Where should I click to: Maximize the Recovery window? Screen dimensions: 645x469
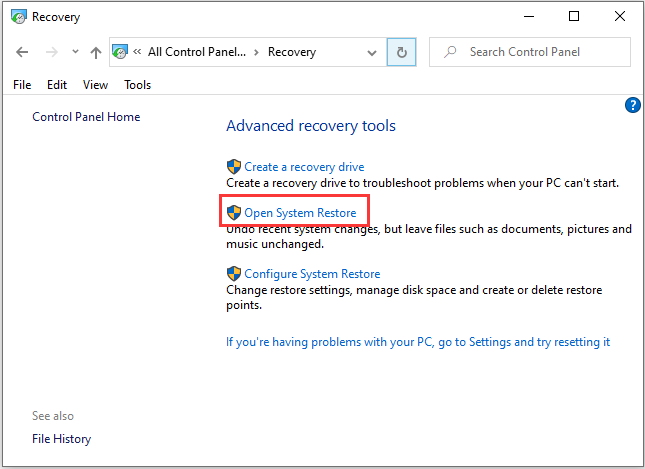coord(574,16)
